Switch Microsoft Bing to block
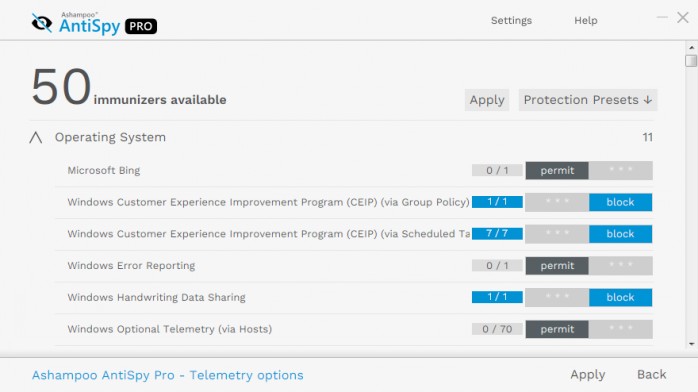 pyautogui.click(x=621, y=170)
